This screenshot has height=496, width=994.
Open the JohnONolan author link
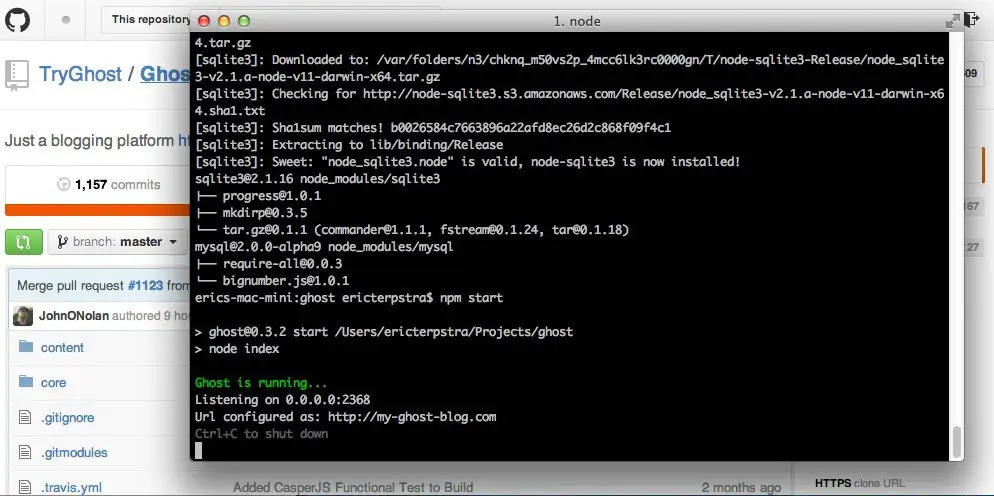[x=74, y=315]
